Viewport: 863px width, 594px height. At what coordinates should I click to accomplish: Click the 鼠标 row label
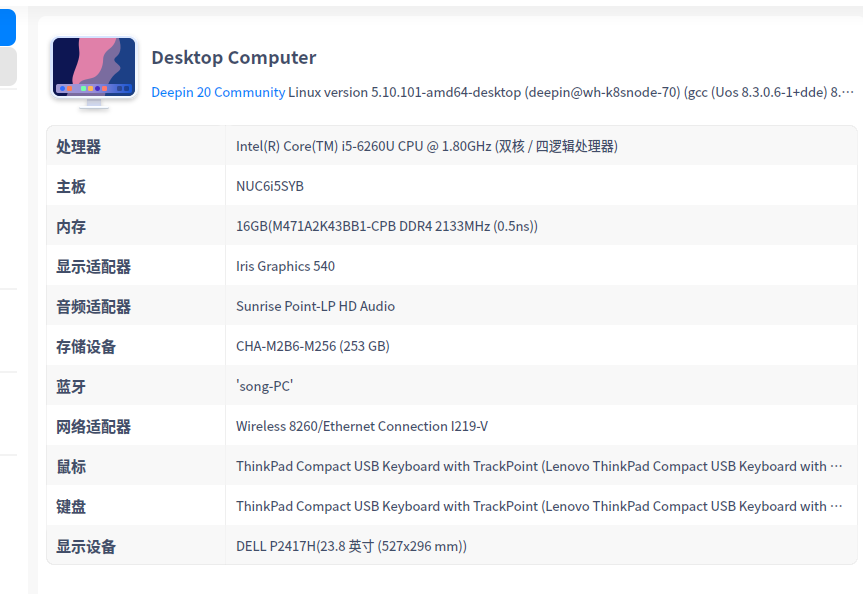point(71,467)
